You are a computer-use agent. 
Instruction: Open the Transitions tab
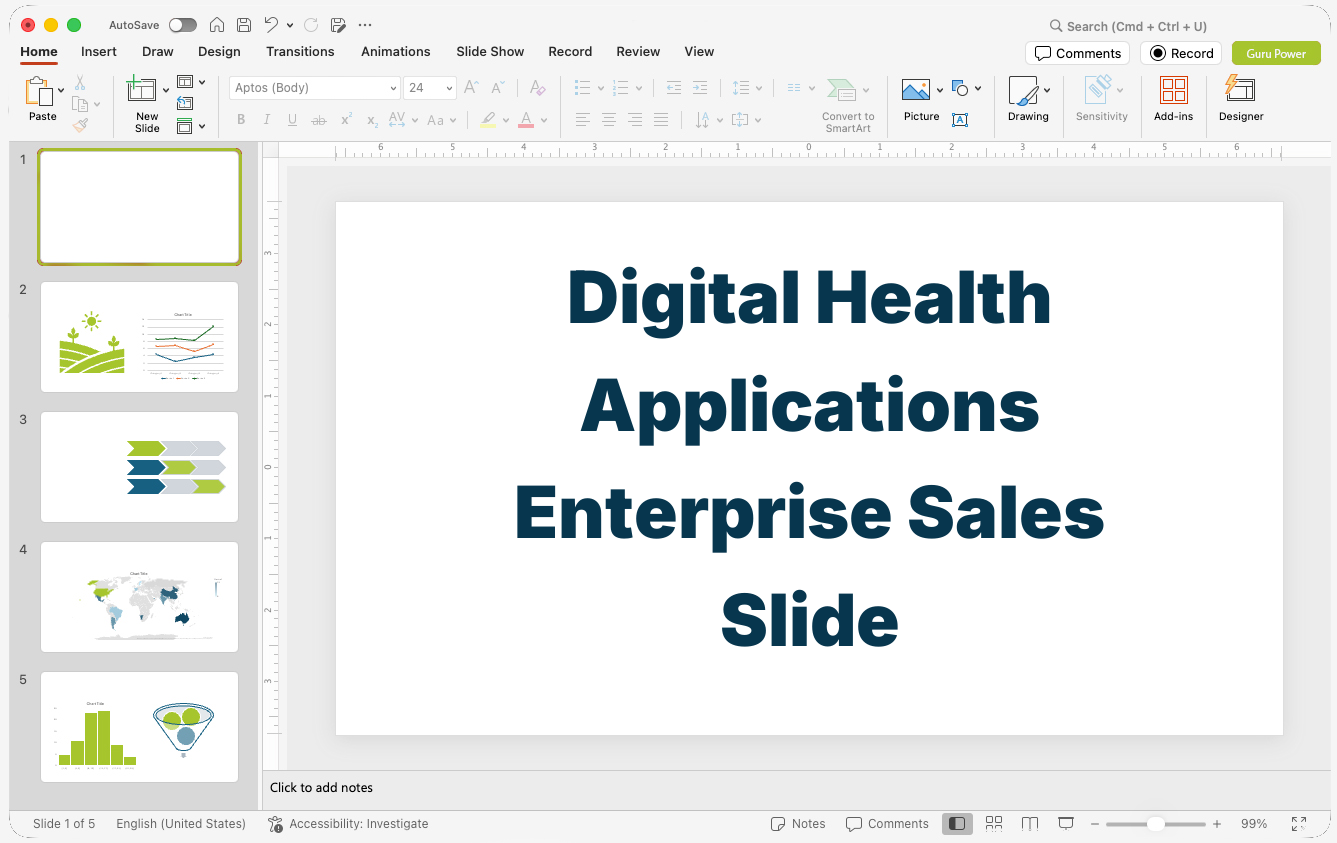coord(300,51)
